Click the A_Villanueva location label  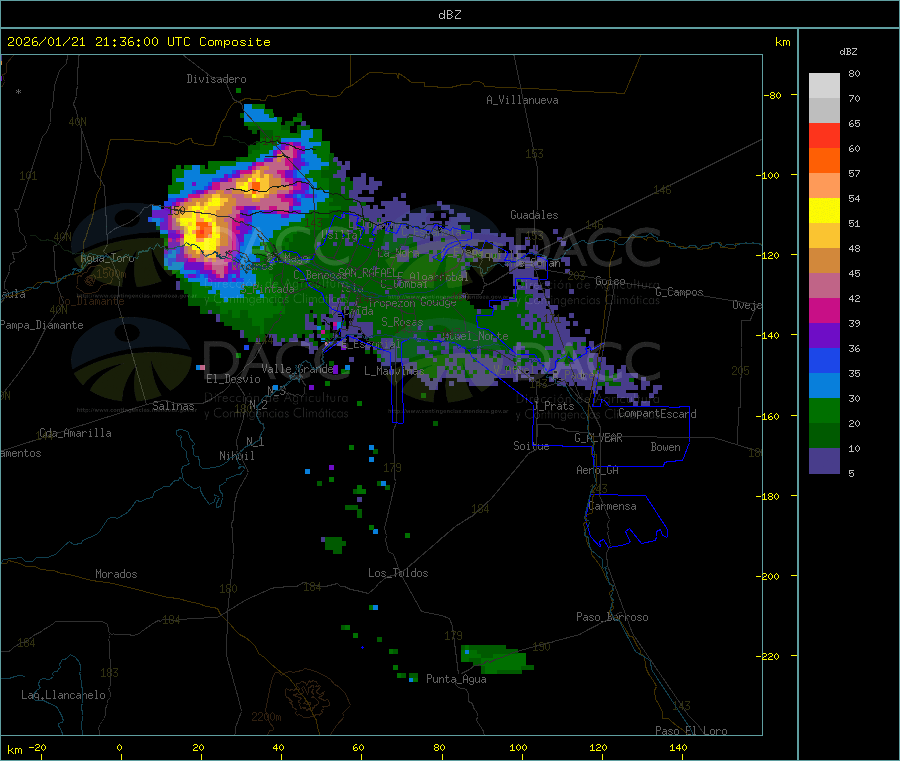pos(522,100)
